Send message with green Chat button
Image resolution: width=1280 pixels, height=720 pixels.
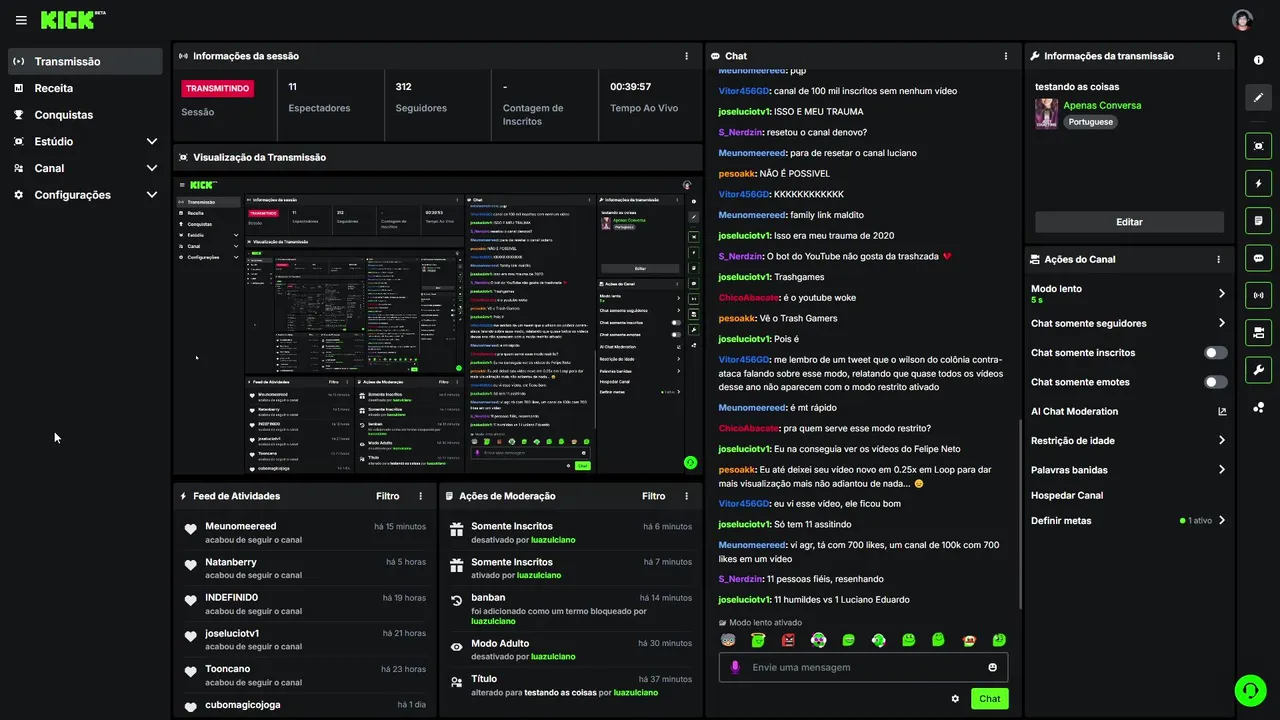(989, 699)
